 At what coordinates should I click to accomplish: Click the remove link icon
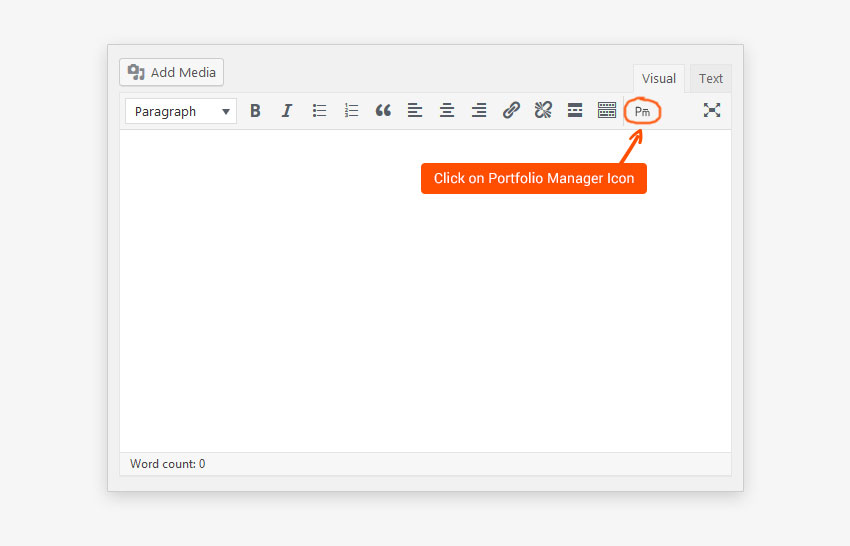coord(543,111)
